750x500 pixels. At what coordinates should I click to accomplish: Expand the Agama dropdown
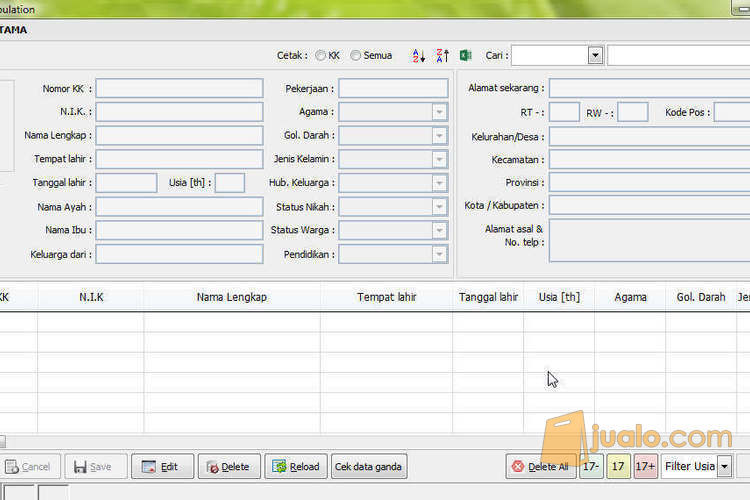[x=439, y=112]
